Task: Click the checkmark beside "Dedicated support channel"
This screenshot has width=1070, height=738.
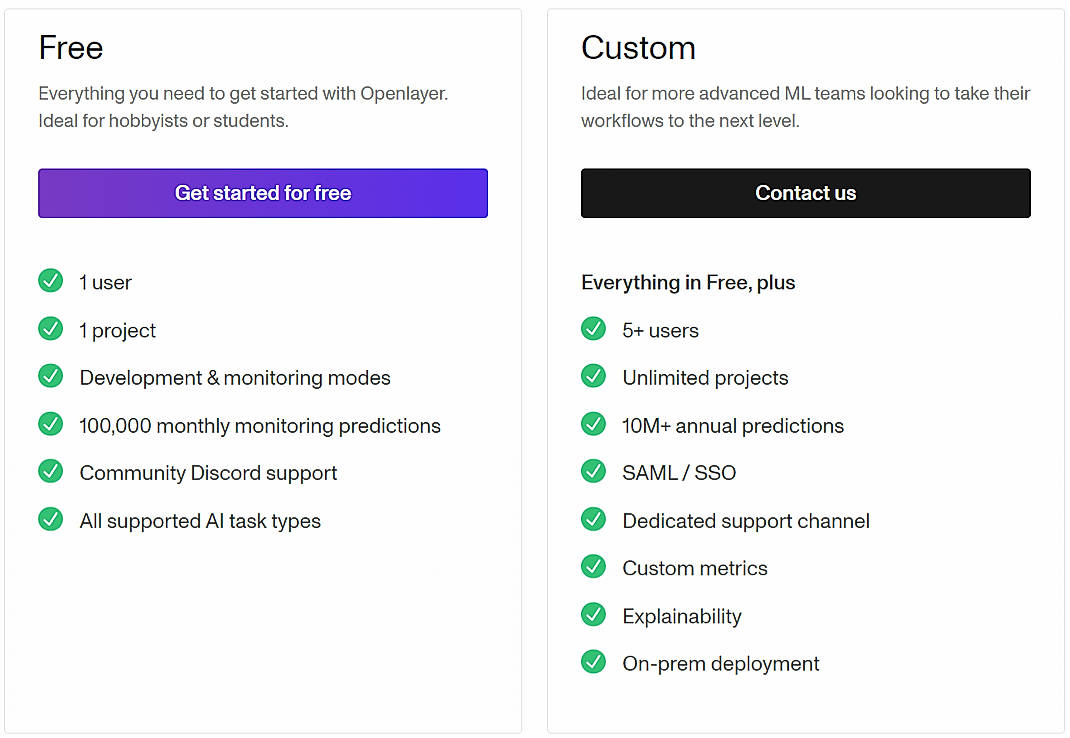Action: click(x=593, y=519)
